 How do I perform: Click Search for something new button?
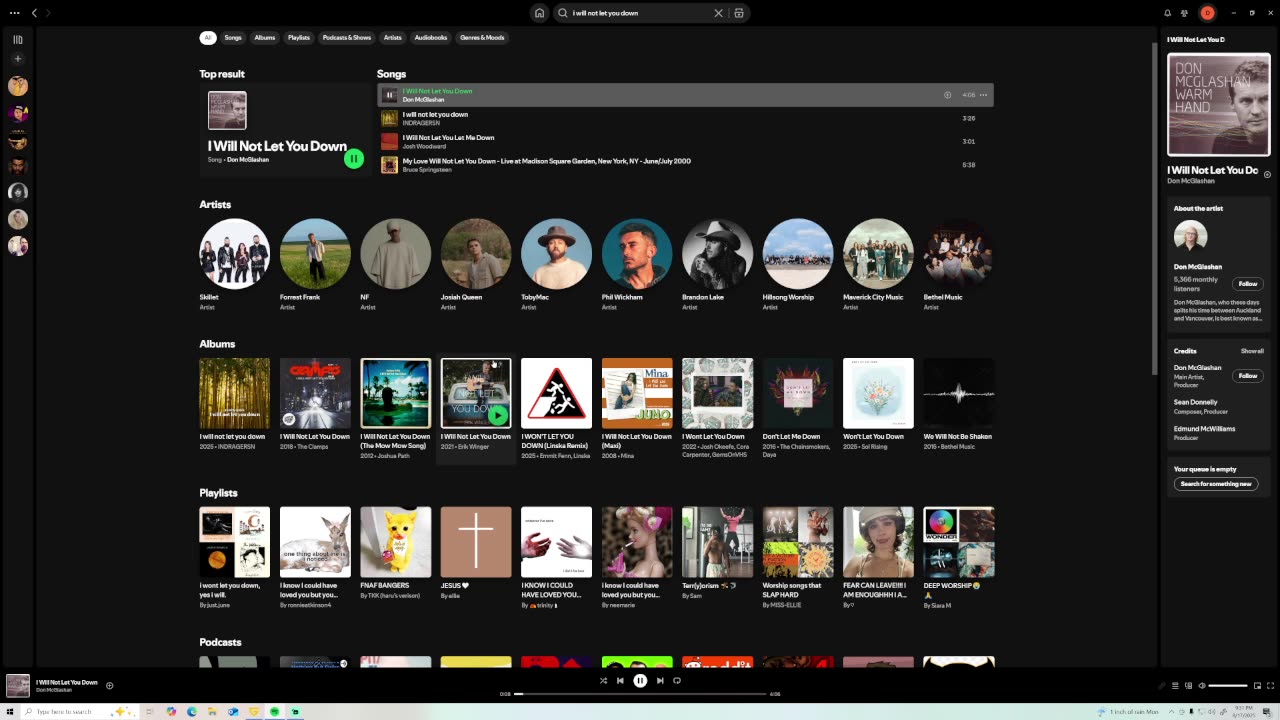(x=1216, y=484)
